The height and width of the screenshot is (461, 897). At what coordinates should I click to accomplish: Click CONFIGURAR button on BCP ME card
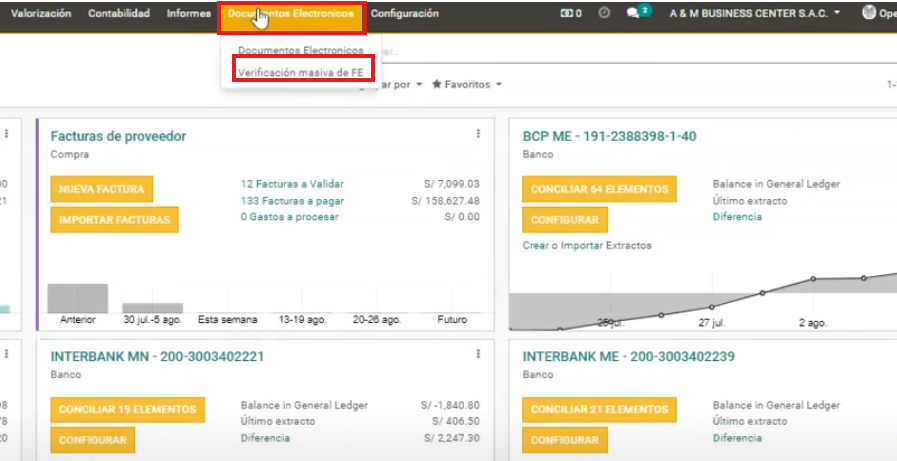point(565,220)
